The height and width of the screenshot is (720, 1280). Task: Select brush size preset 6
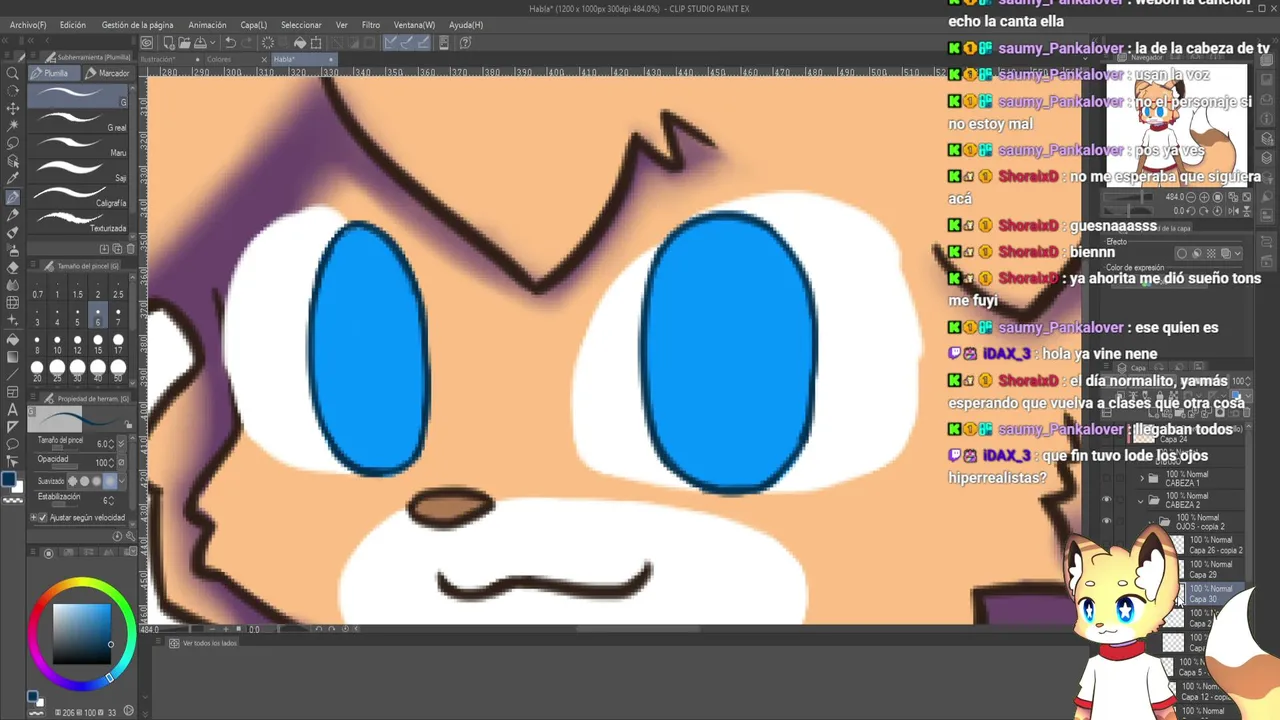(x=98, y=316)
